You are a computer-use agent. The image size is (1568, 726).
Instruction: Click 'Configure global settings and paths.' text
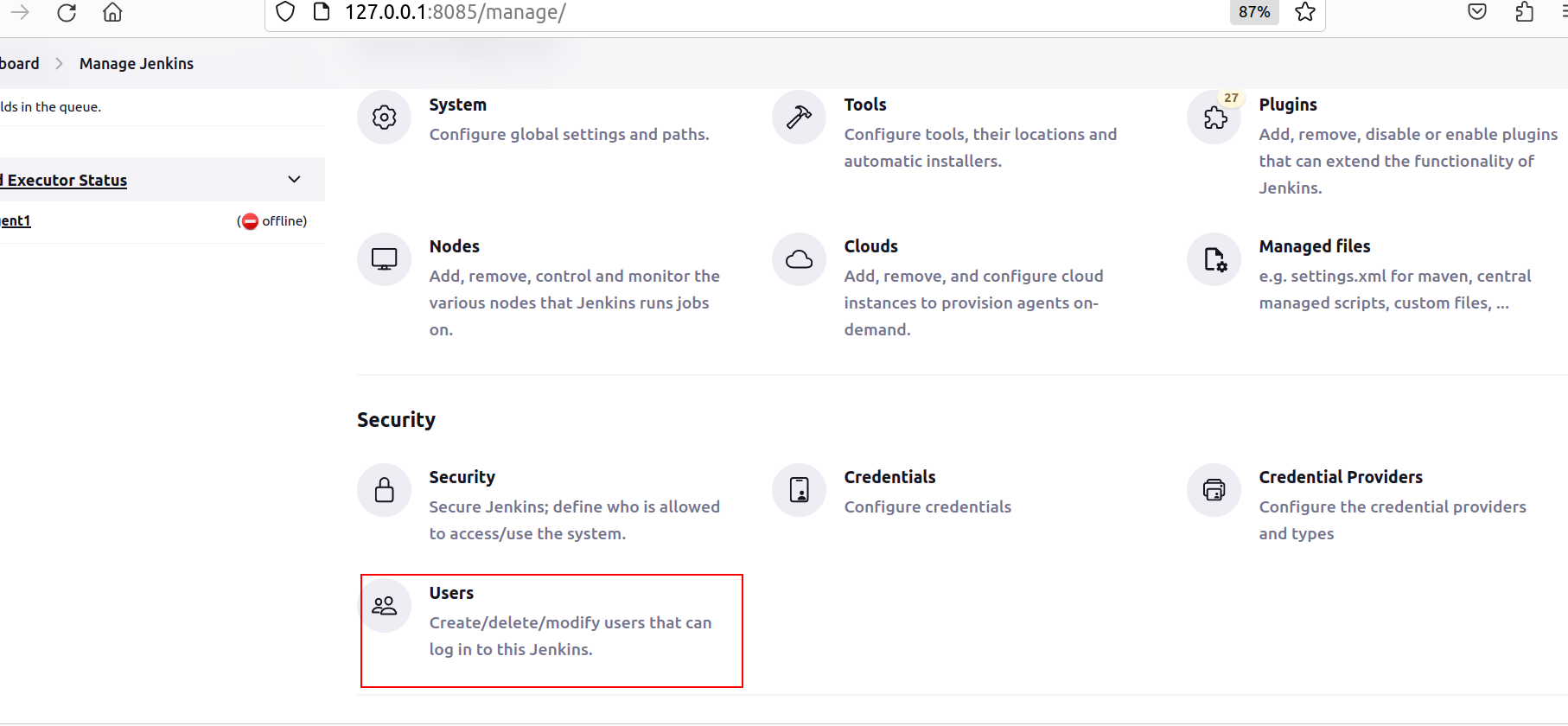[x=569, y=134]
